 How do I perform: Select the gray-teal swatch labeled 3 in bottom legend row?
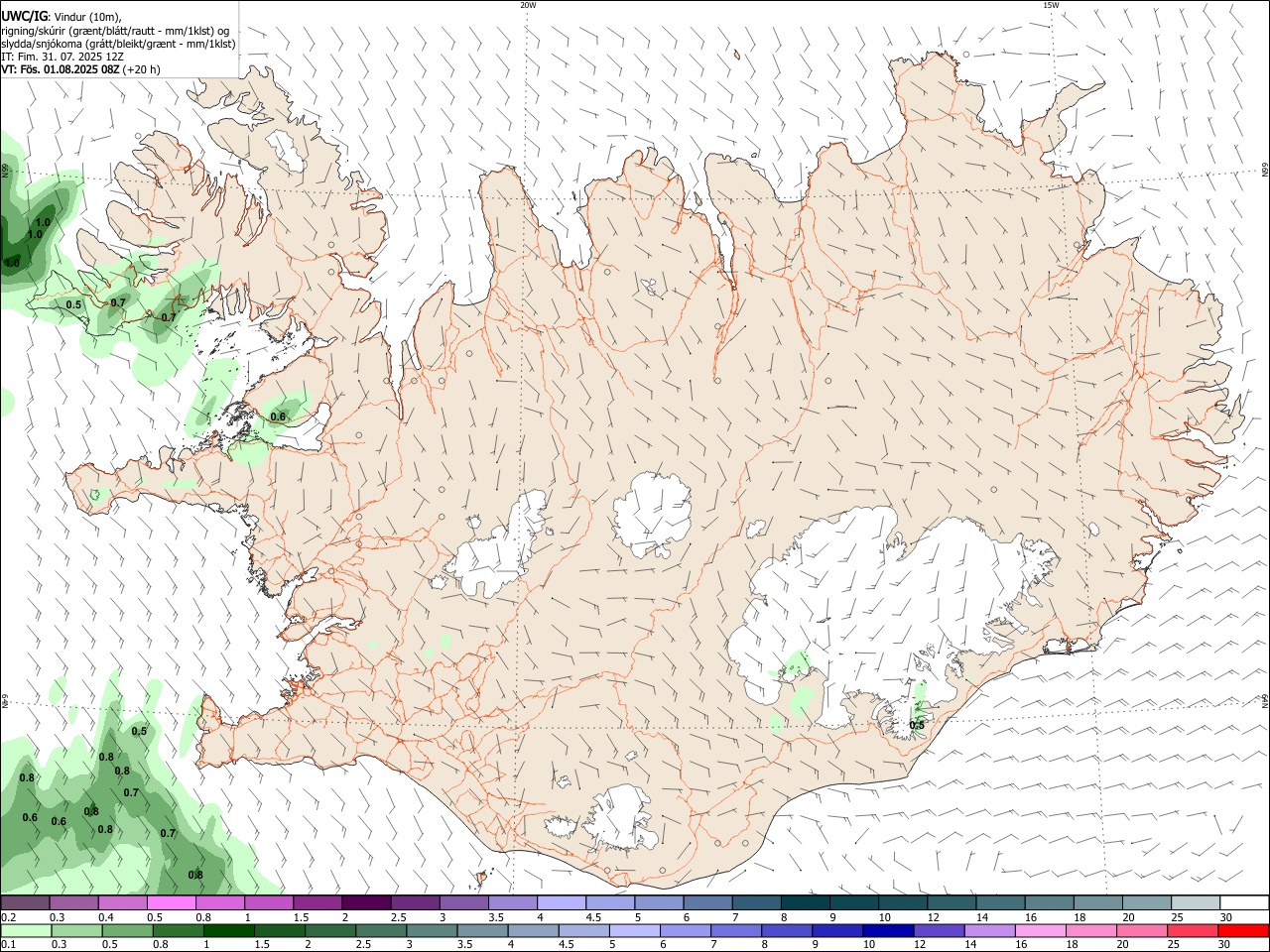[x=432, y=930]
